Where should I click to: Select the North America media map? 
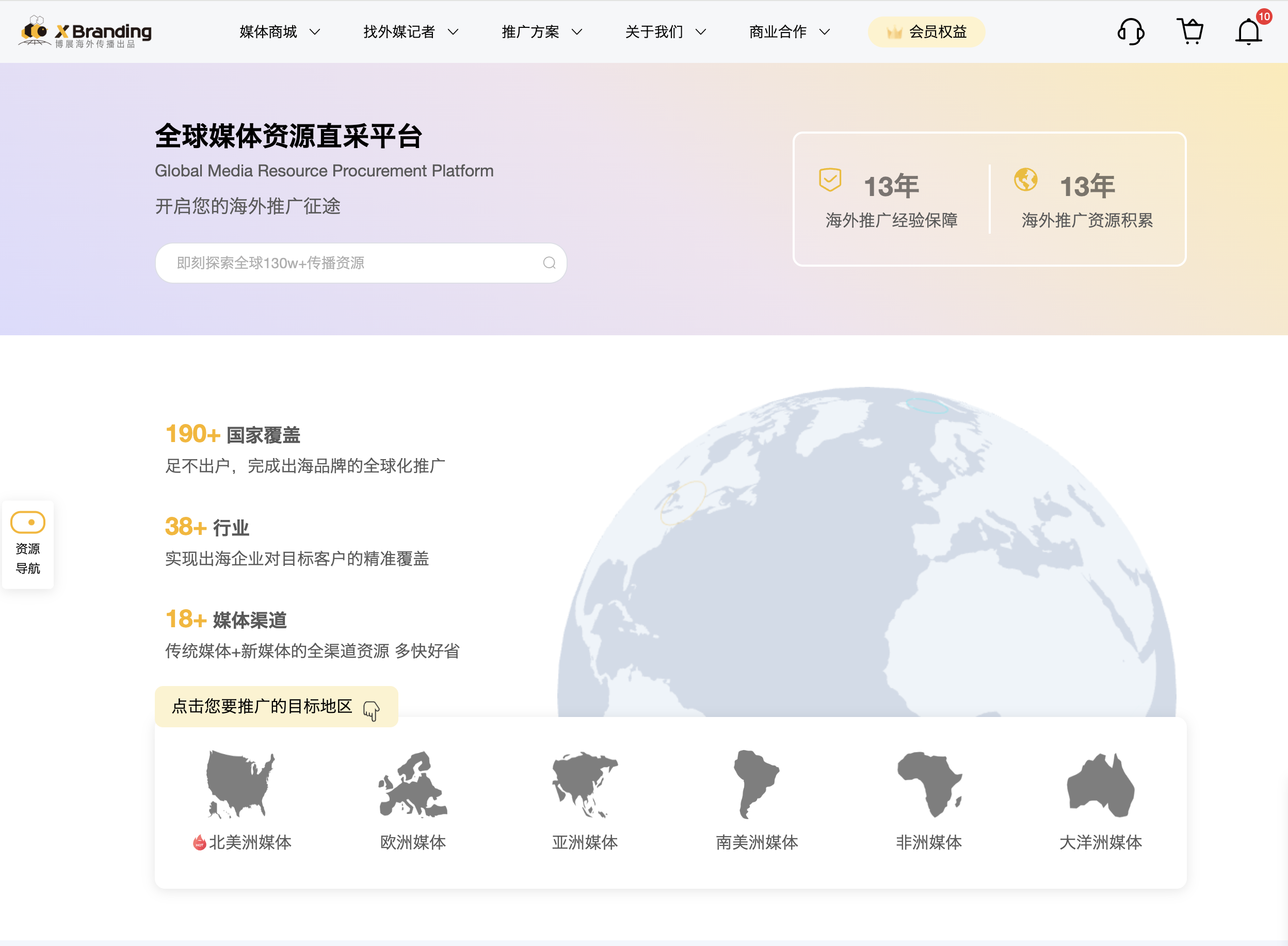pos(241,784)
